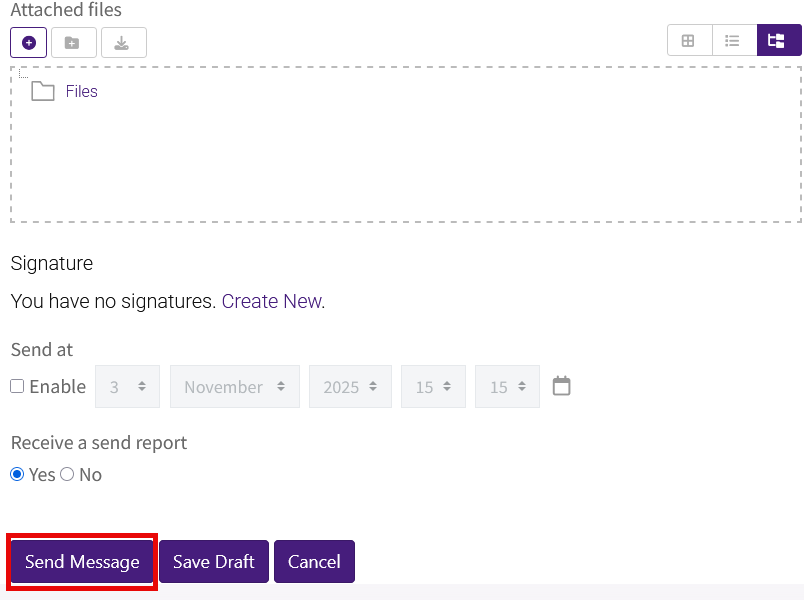Open the minute dropdown showing 15

[507, 387]
